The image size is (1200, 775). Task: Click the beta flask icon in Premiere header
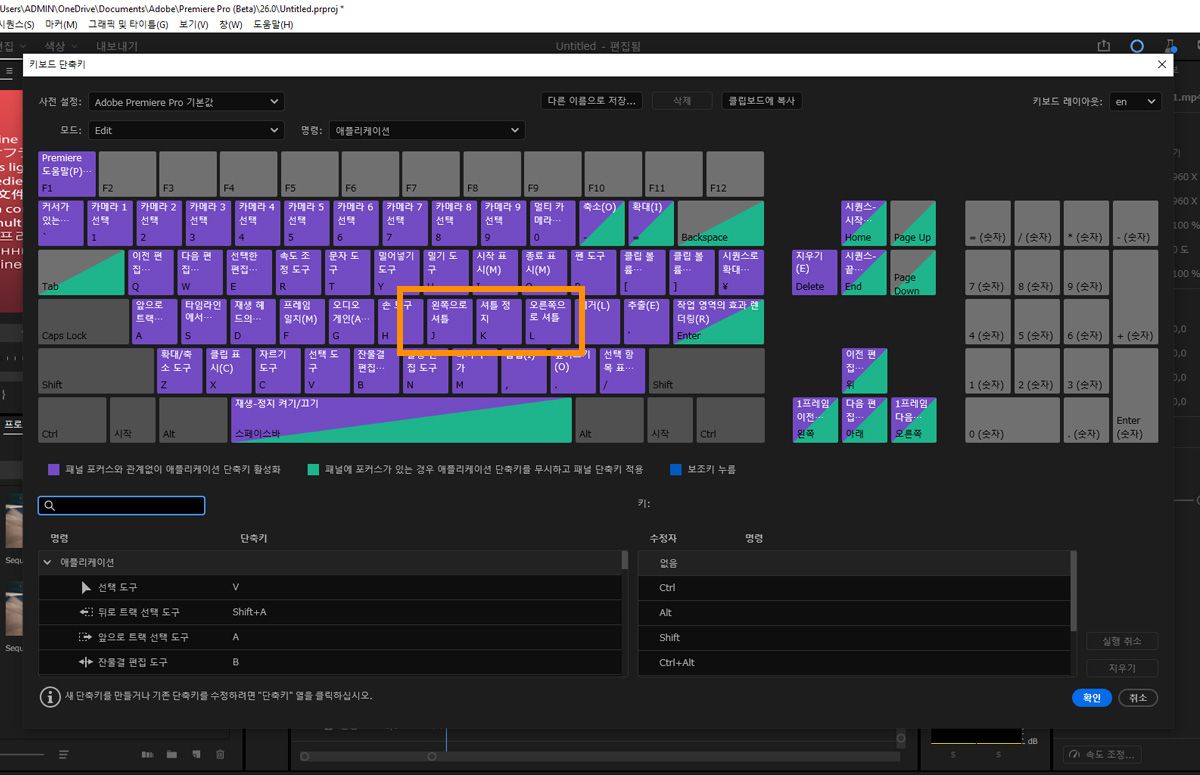pyautogui.click(x=1170, y=46)
